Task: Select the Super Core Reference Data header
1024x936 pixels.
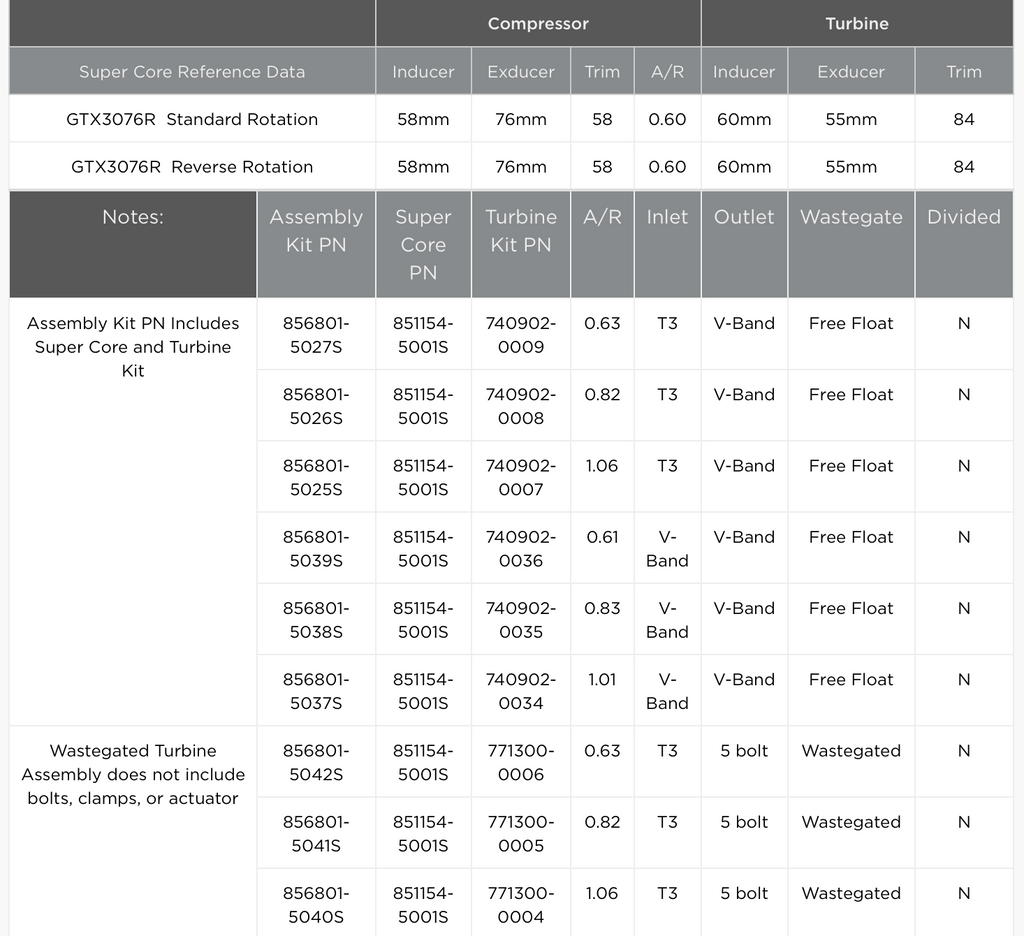Action: (192, 71)
